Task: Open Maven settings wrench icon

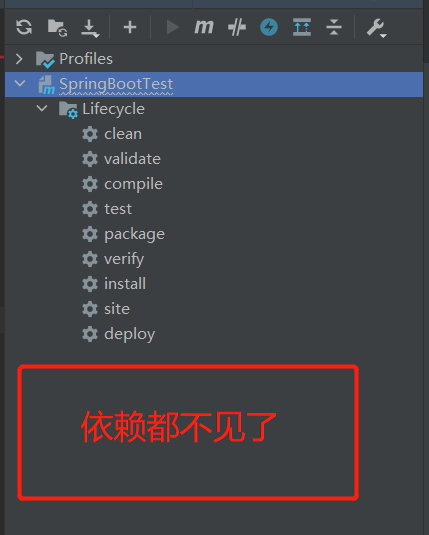Action: (x=376, y=28)
